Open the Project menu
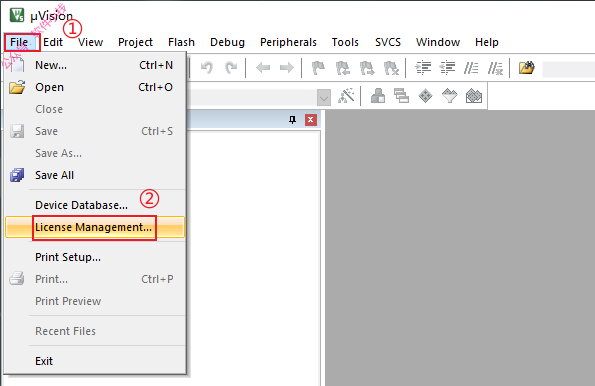 (135, 42)
